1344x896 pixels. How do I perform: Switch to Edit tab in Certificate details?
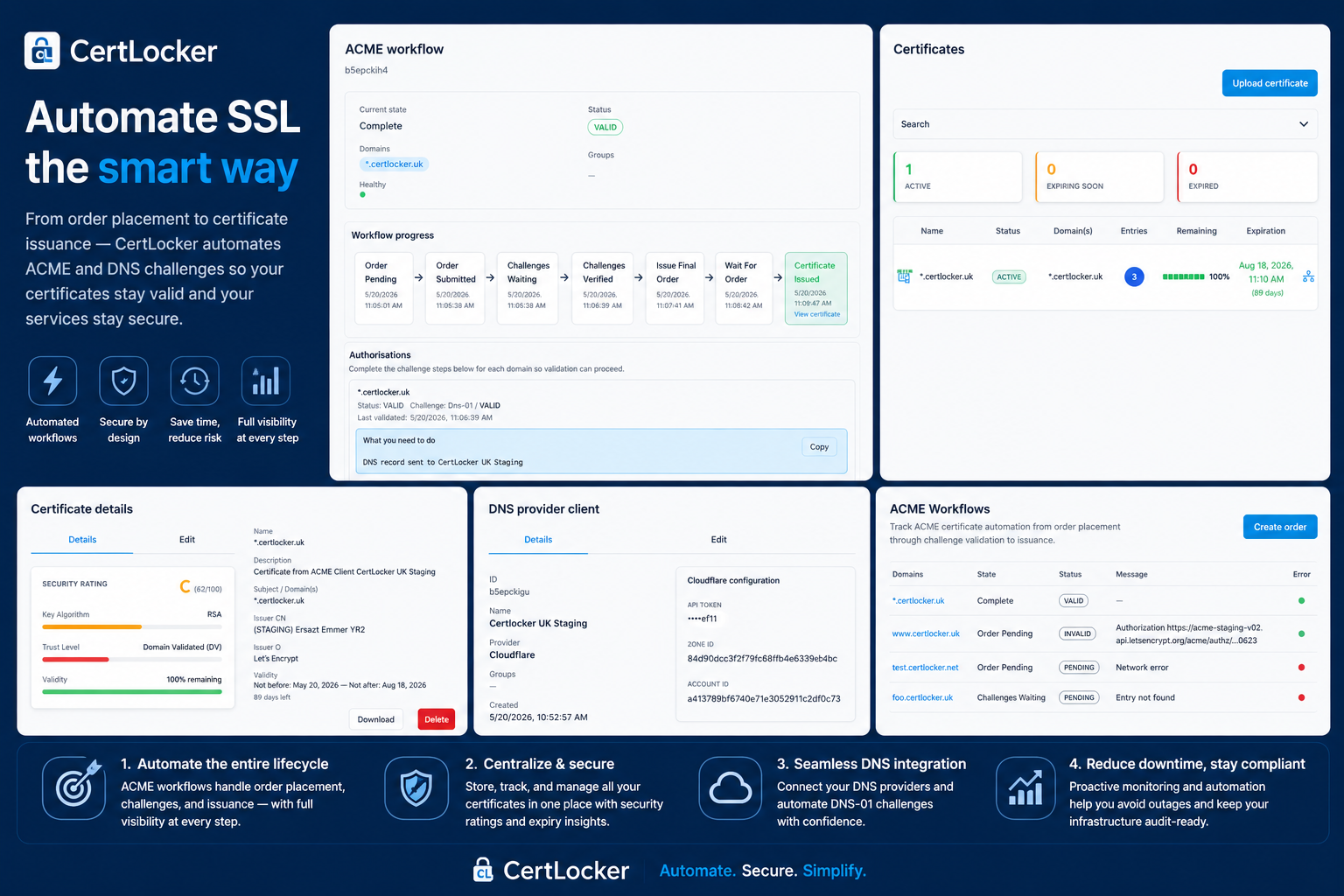[x=187, y=540]
